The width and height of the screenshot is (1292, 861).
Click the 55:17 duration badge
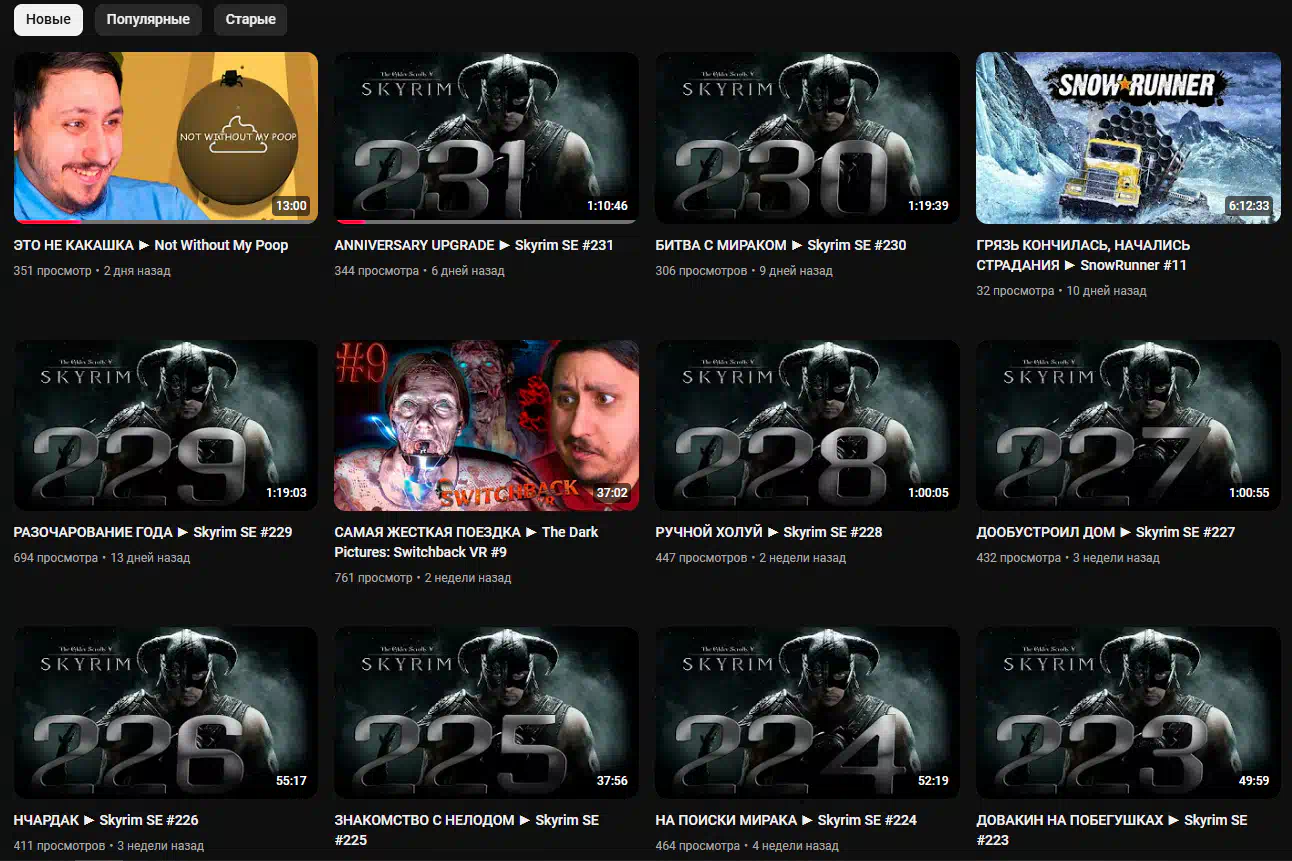coord(291,781)
